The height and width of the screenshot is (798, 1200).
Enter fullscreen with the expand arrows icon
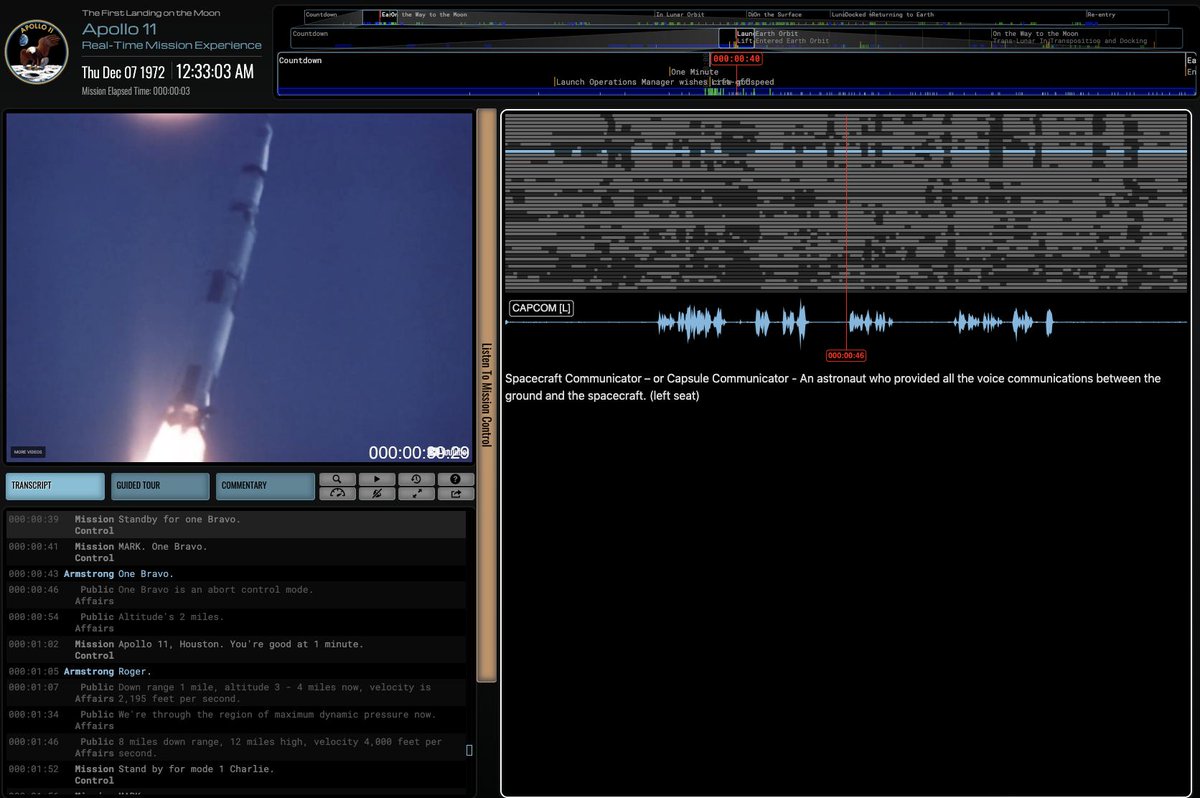[x=416, y=493]
